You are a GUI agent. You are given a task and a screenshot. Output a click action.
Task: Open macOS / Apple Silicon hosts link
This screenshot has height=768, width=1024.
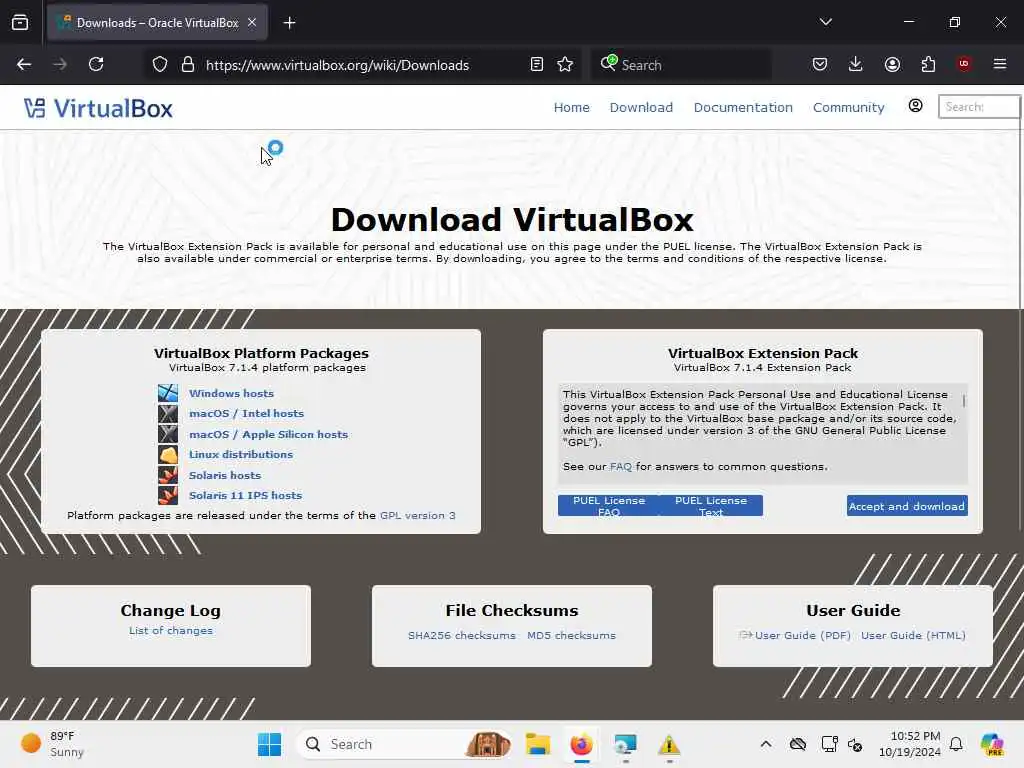coord(268,434)
